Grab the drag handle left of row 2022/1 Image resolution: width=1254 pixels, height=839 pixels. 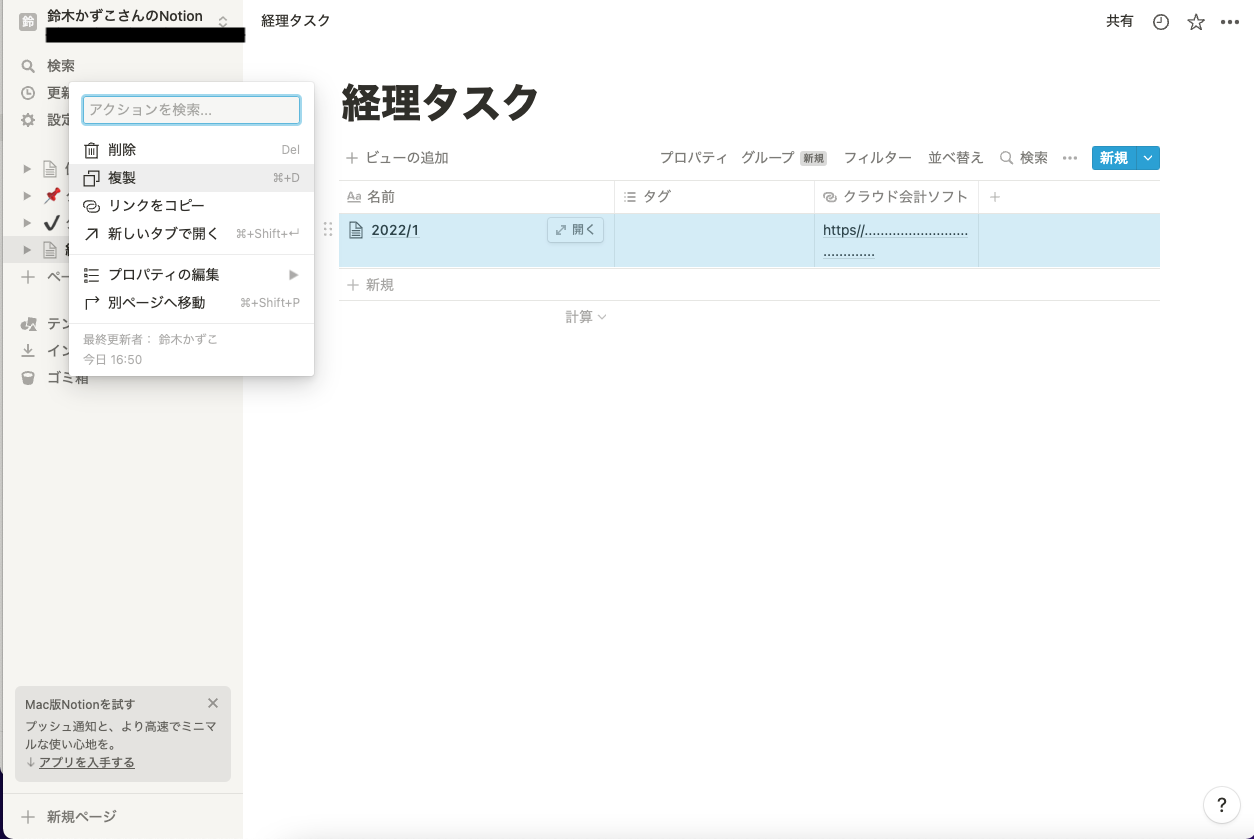pyautogui.click(x=327, y=230)
